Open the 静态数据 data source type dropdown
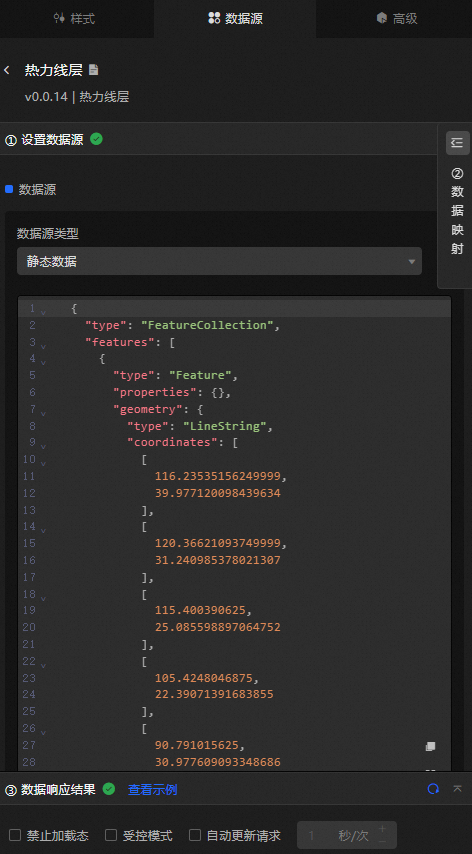 tap(219, 261)
